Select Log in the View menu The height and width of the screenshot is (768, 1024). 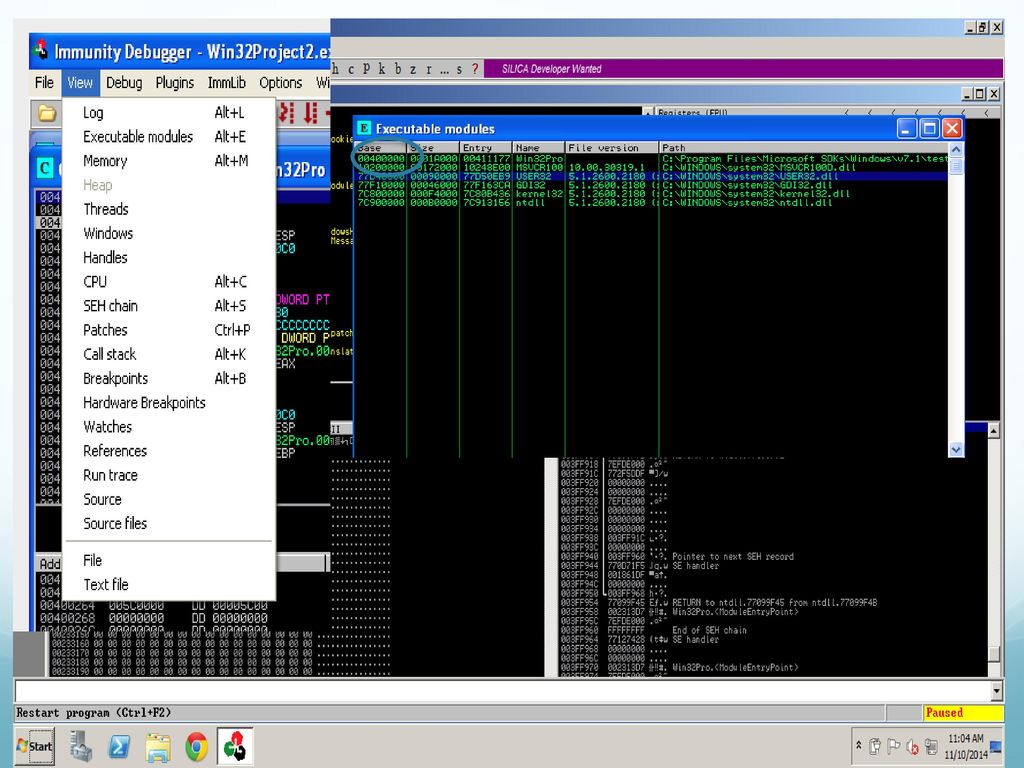[x=168, y=112]
